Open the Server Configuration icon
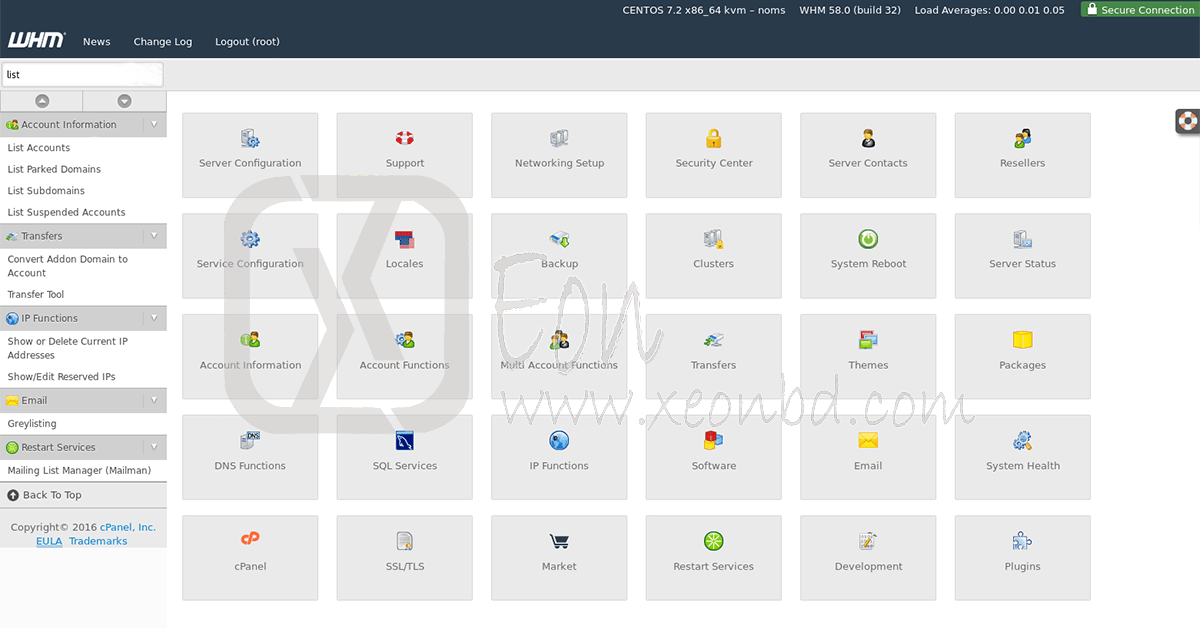Image resolution: width=1200 pixels, height=628 pixels. [x=250, y=139]
